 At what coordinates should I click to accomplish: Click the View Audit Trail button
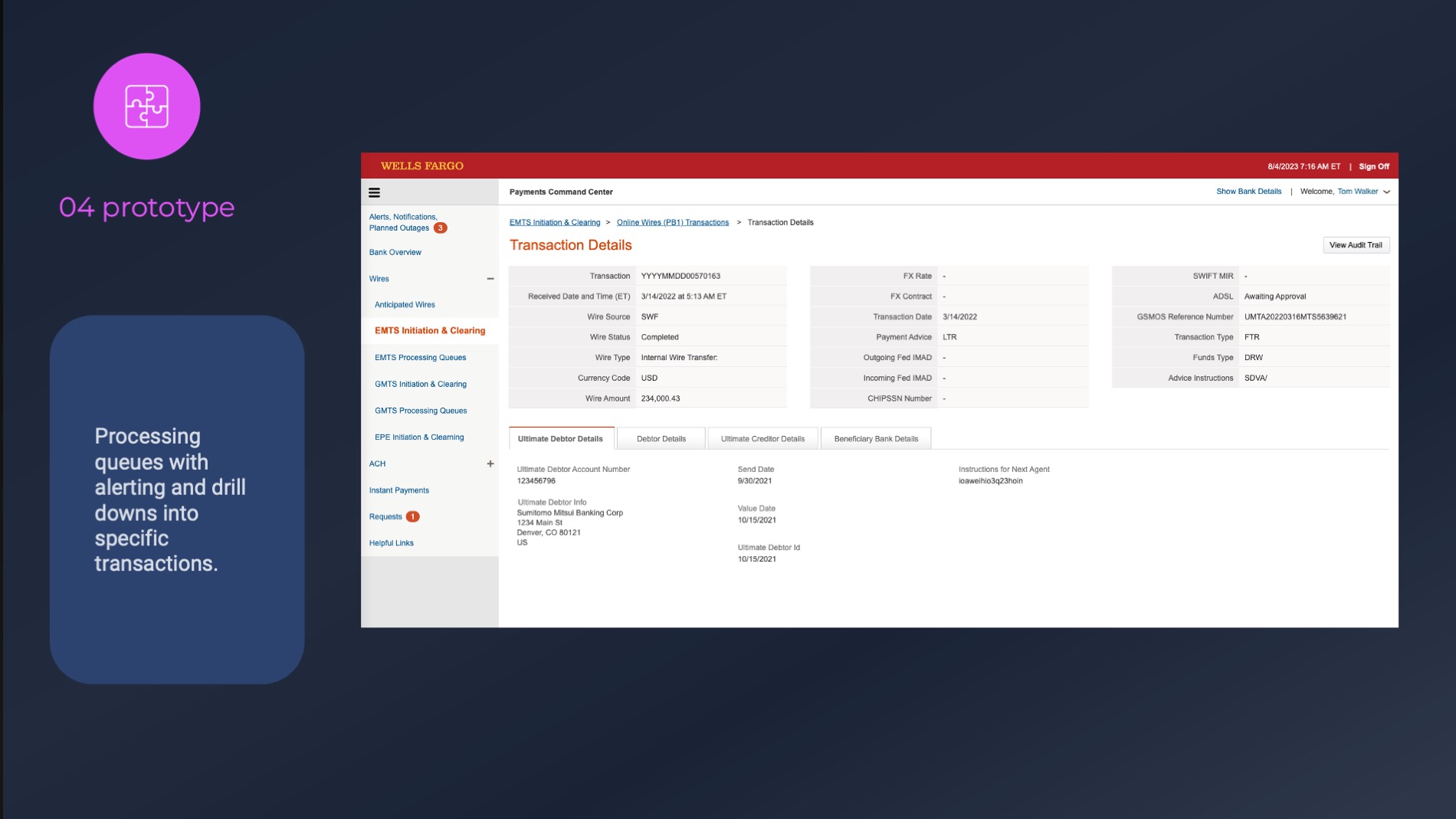(1355, 245)
